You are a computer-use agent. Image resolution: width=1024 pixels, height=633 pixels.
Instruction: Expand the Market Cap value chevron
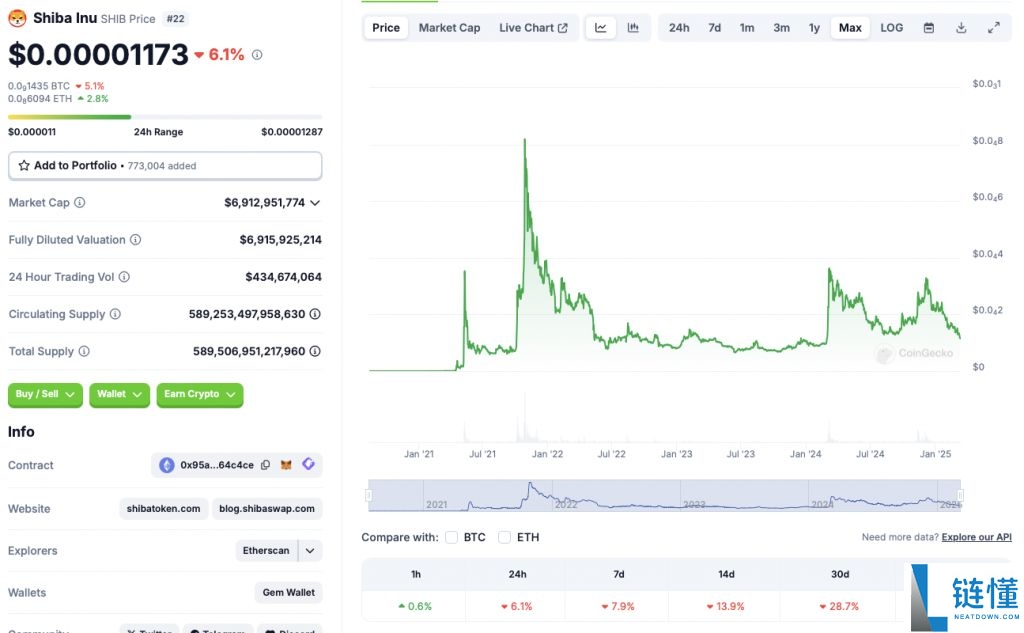(x=315, y=203)
